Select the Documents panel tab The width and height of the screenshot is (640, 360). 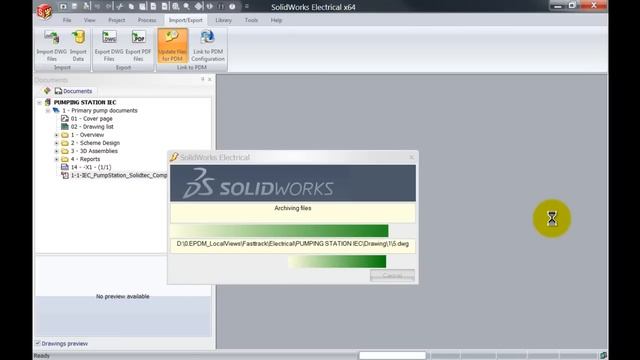pyautogui.click(x=73, y=91)
